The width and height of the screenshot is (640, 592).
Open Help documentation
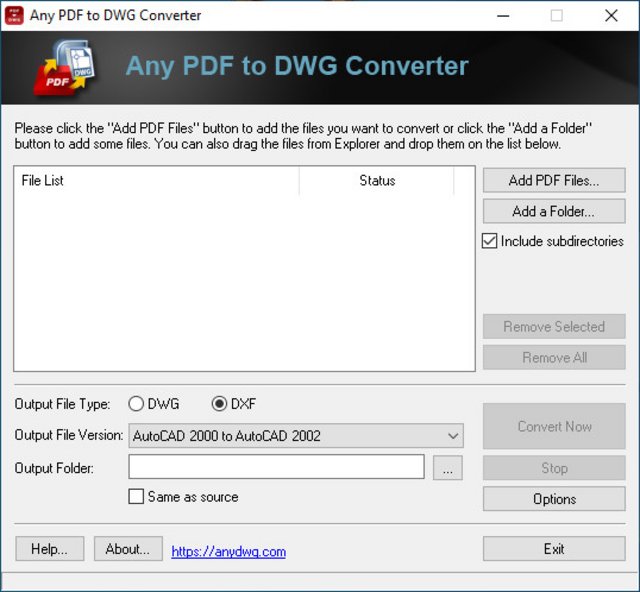[x=50, y=549]
